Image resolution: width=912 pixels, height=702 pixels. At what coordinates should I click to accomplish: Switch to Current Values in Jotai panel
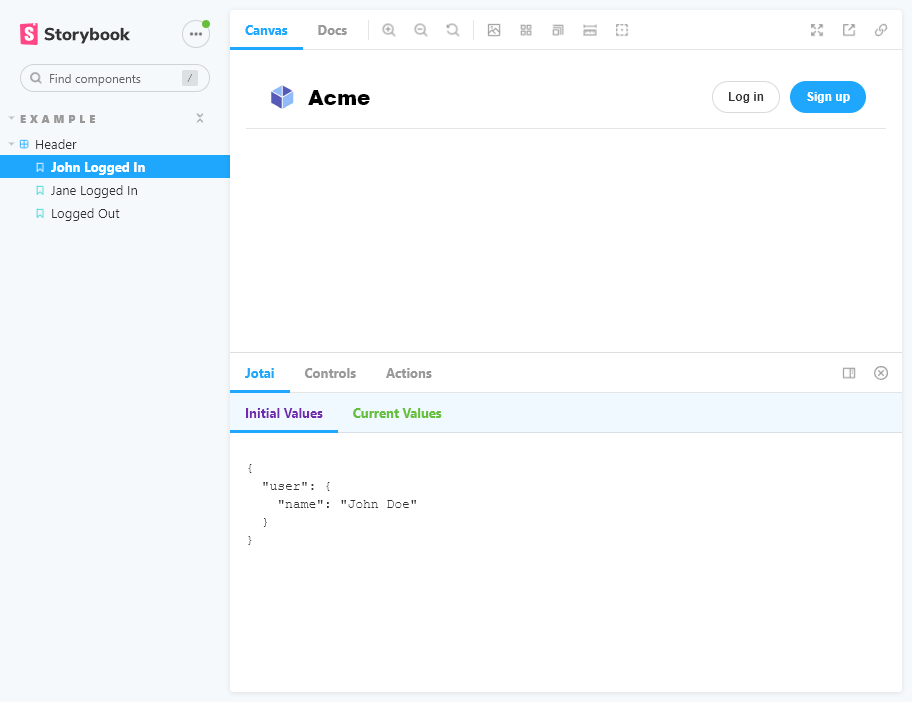[x=396, y=412]
